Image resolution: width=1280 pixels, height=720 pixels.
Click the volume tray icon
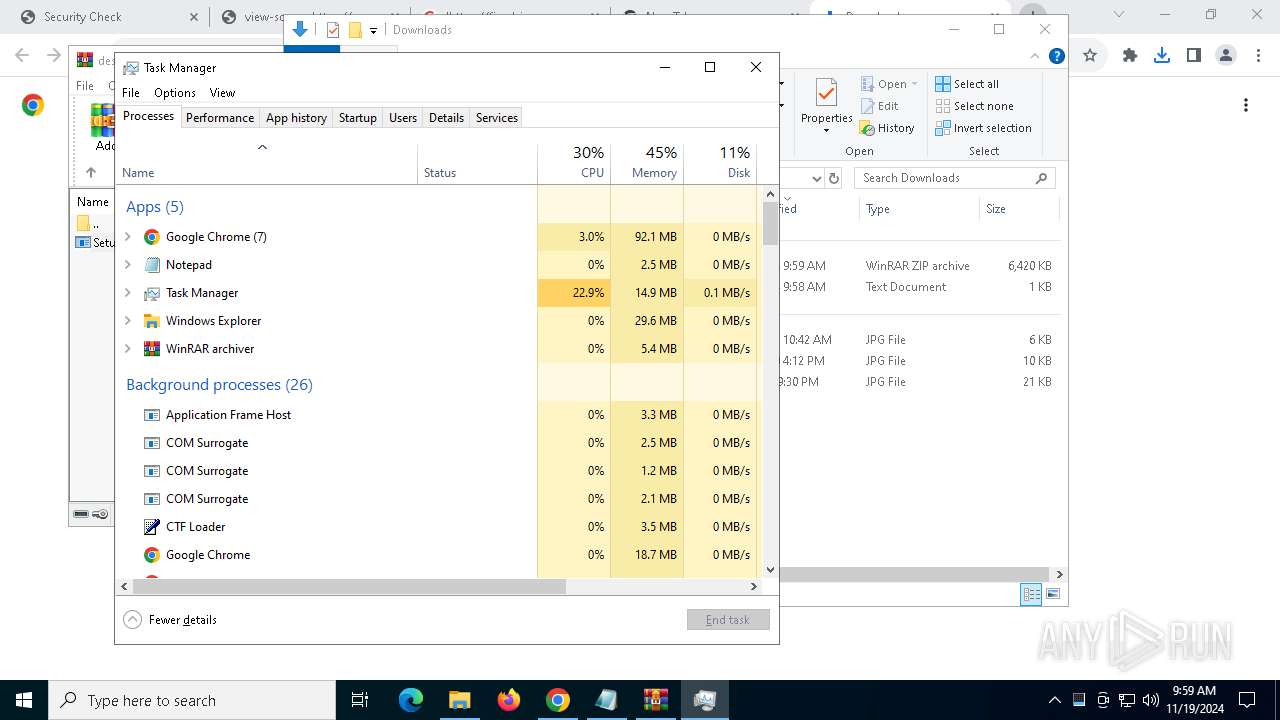pyautogui.click(x=1150, y=700)
